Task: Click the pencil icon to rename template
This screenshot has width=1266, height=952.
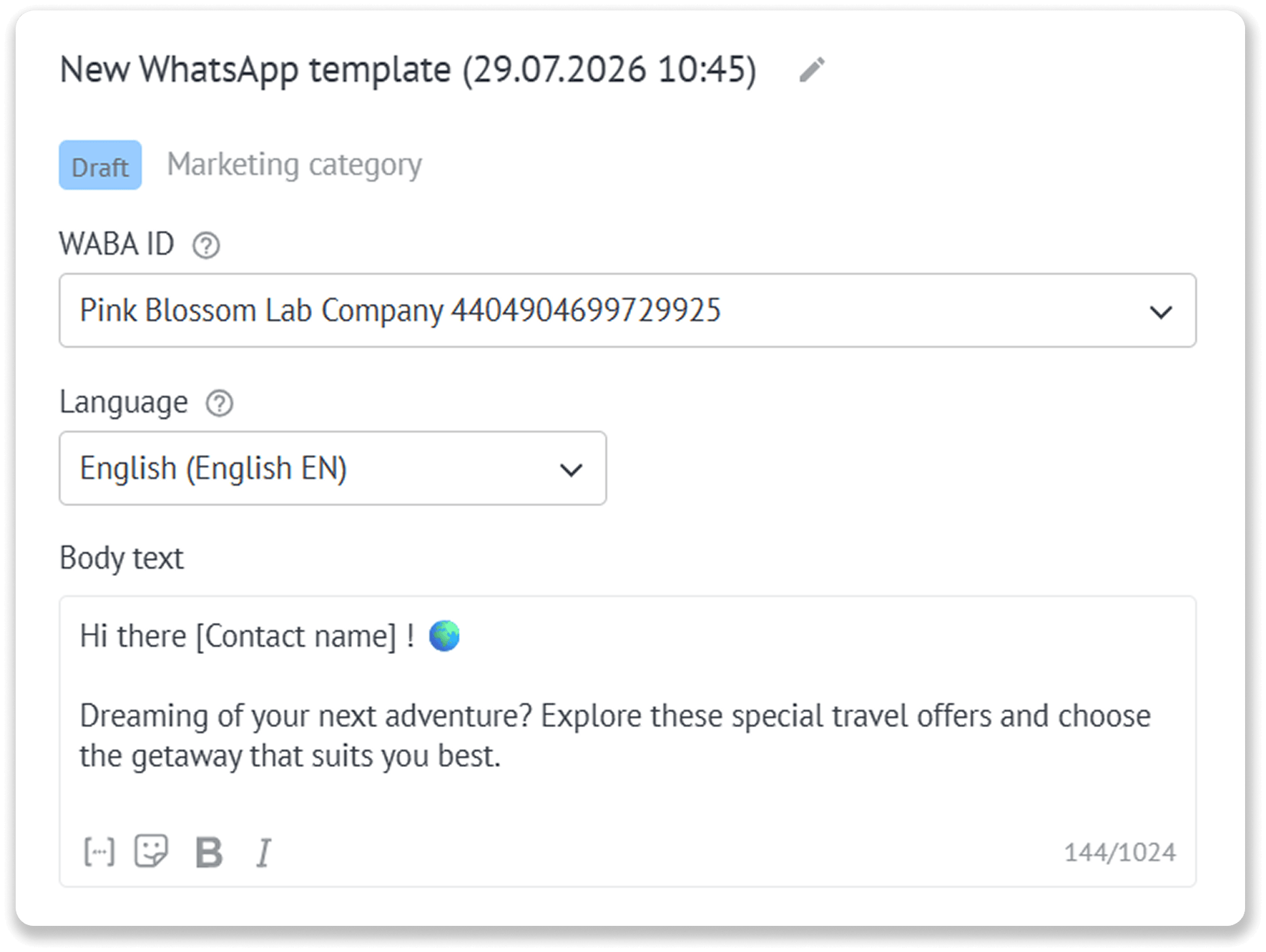Action: click(812, 69)
